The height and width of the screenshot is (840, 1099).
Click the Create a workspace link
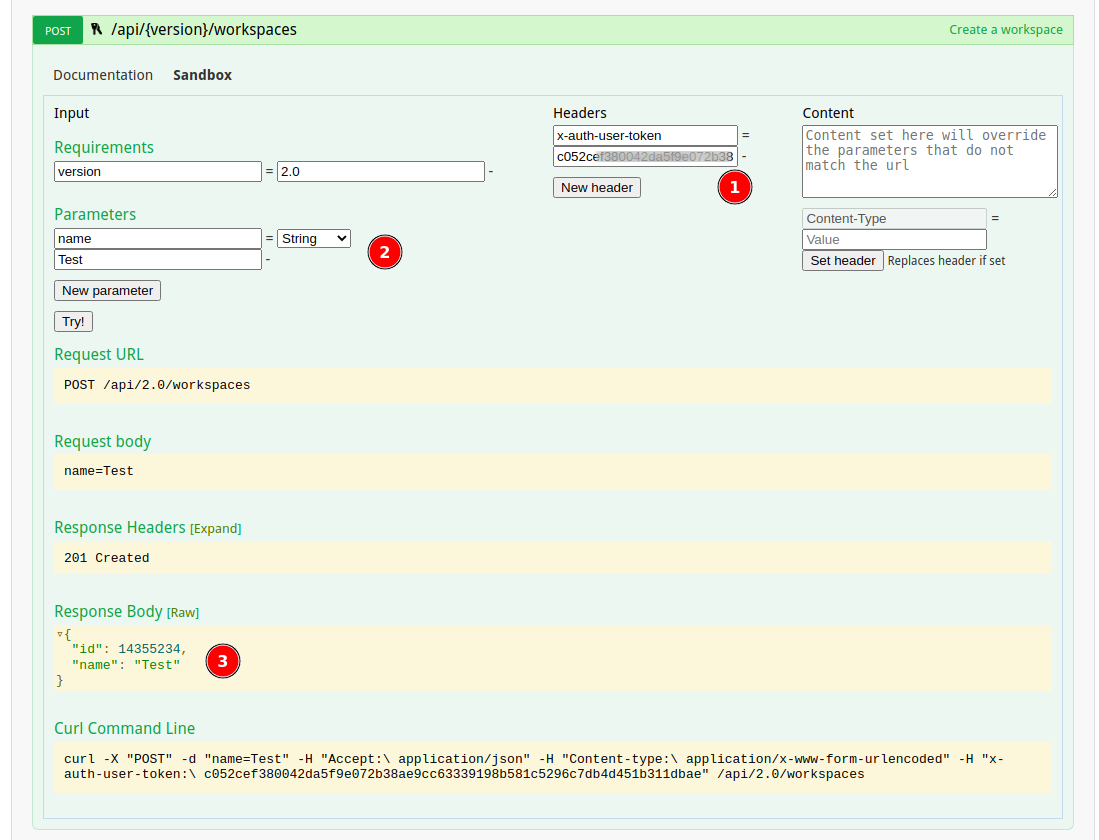point(1006,29)
